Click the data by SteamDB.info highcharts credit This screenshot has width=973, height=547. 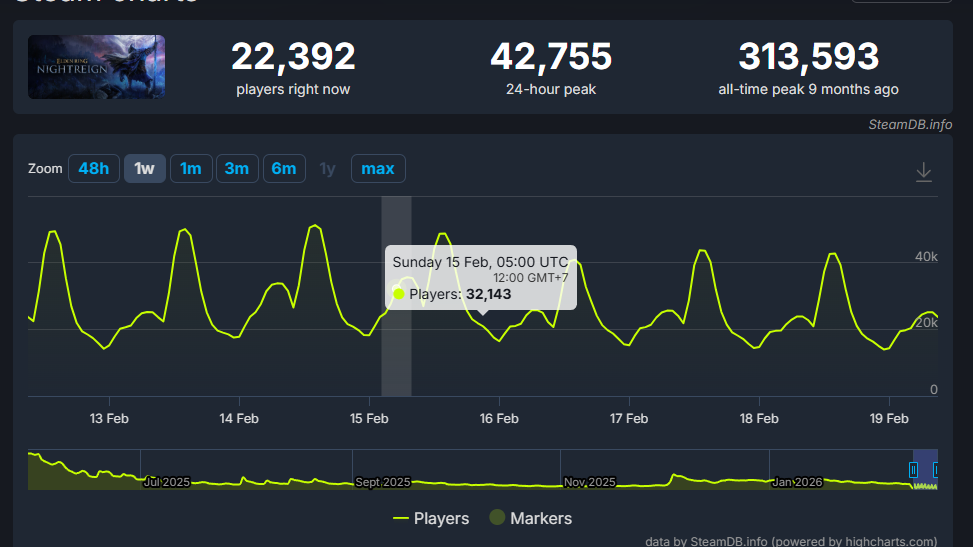tap(791, 541)
